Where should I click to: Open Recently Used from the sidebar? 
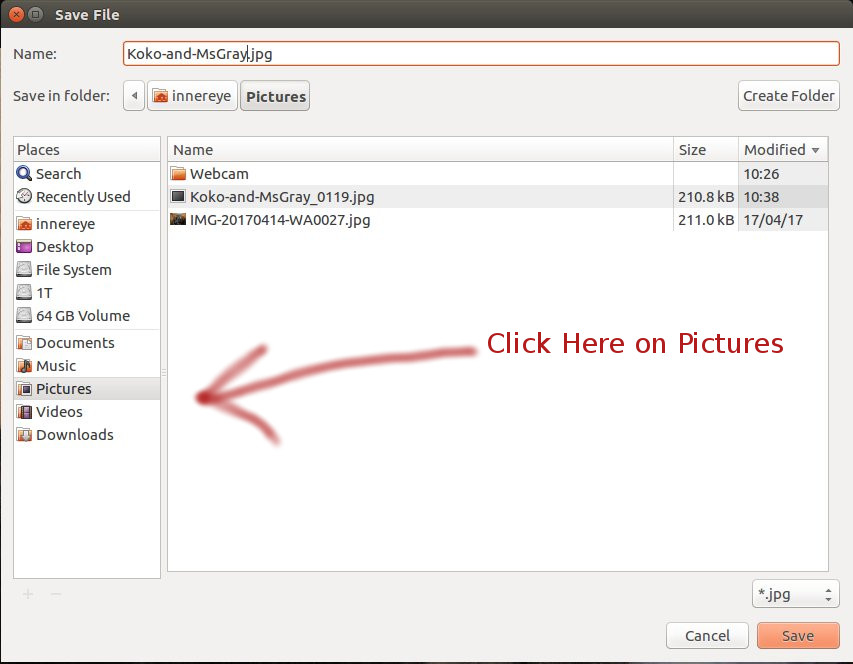point(74,196)
